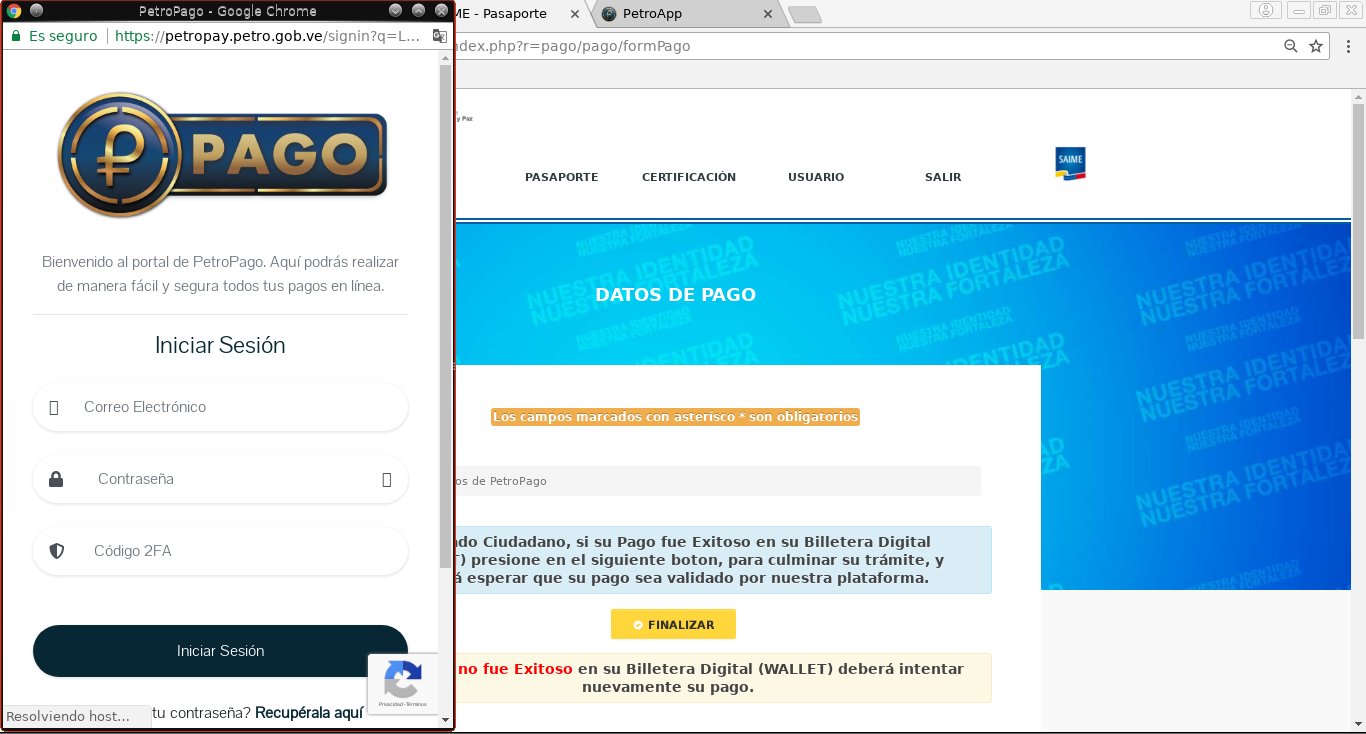Click the Iniciar Sesión button

pos(220,651)
